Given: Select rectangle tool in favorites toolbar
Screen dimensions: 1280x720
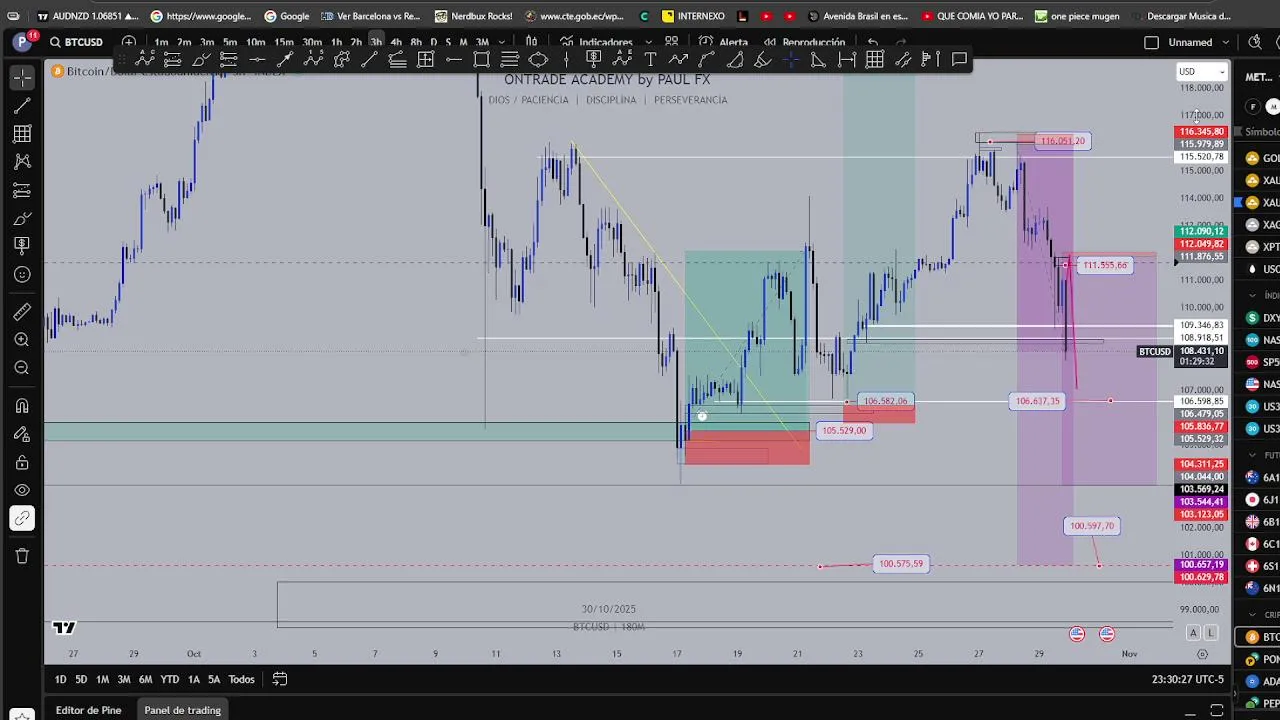Looking at the screenshot, I should pyautogui.click(x=481, y=60).
